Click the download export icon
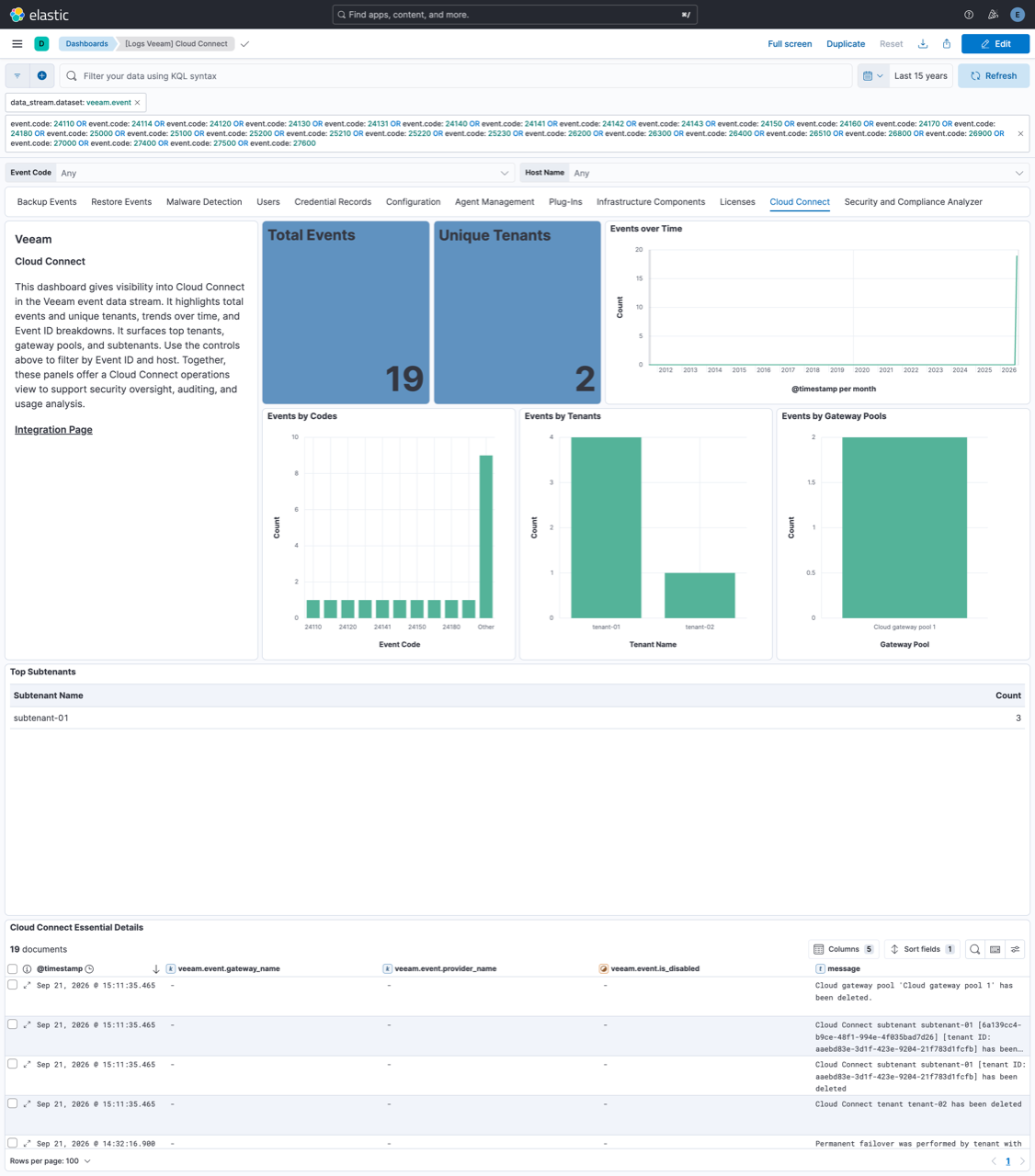Image resolution: width=1035 pixels, height=1176 pixels. click(x=923, y=44)
